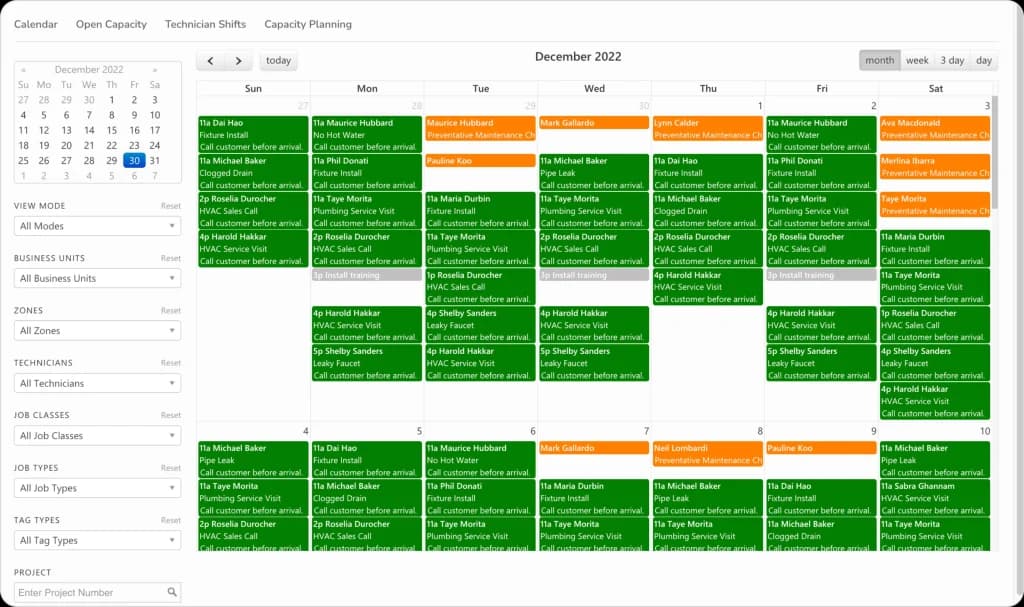
Task: Open the All Business Units dropdown
Action: pos(97,278)
